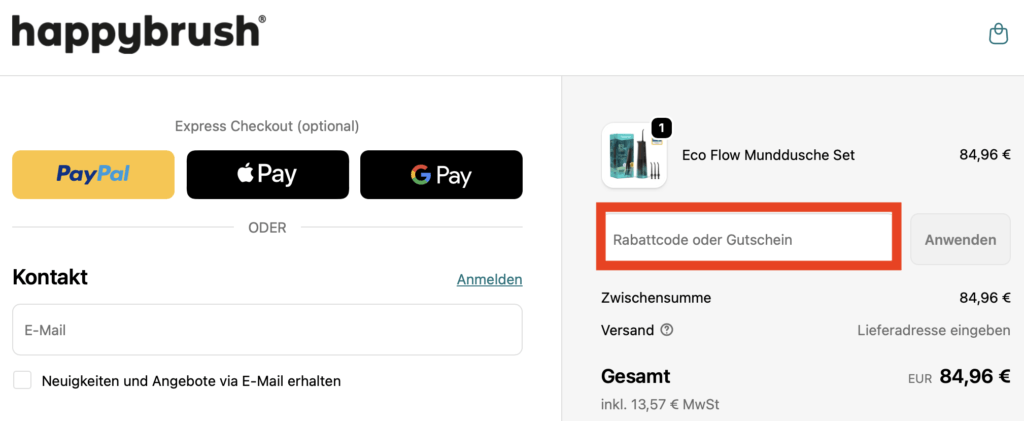Click the 'Lieferadresse eingeben' shipping text

[x=933, y=330]
